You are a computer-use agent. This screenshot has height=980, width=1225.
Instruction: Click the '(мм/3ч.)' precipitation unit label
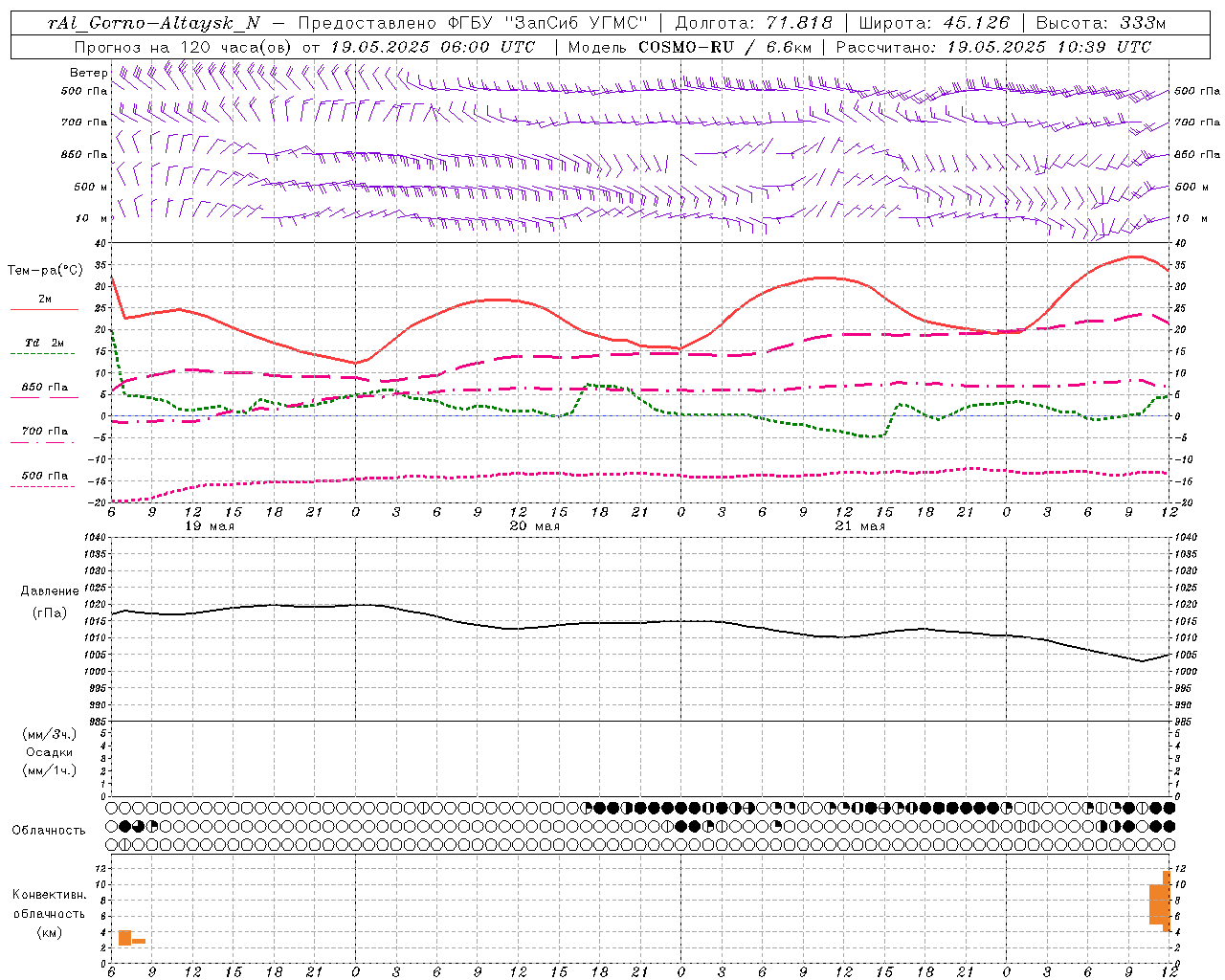(x=50, y=734)
